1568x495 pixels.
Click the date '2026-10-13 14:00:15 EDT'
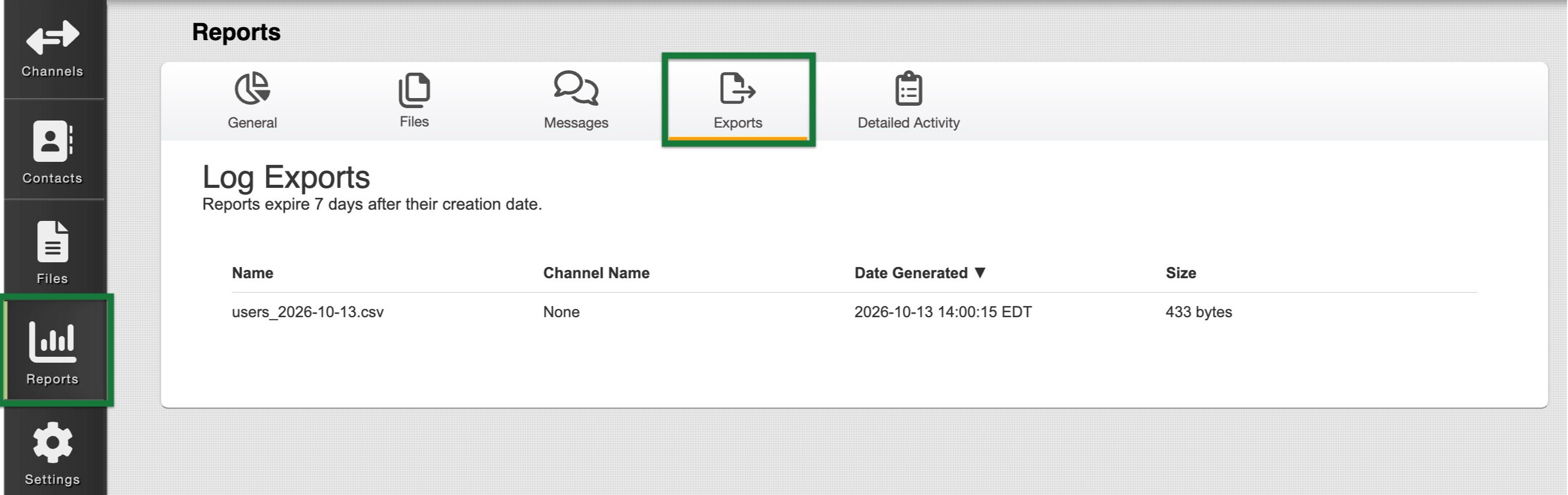[943, 312]
